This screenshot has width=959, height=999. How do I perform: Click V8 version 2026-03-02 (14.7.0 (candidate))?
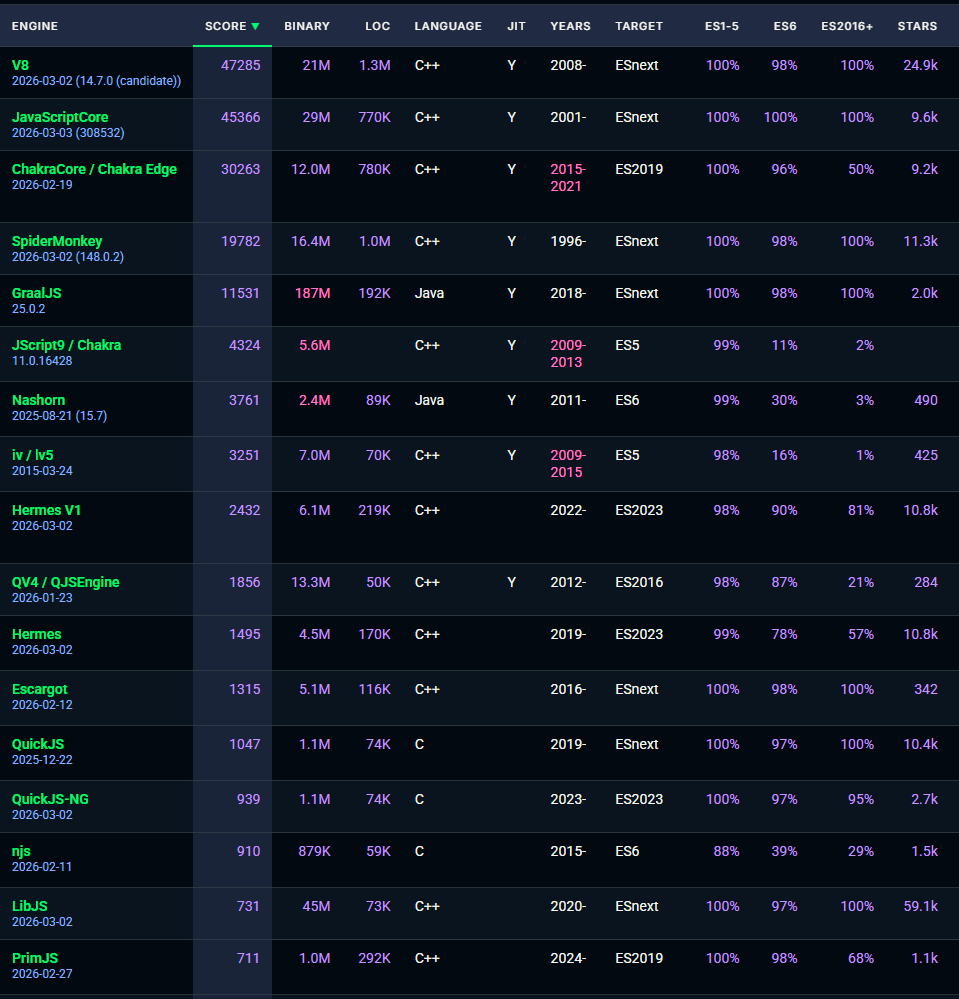pyautogui.click(x=96, y=81)
